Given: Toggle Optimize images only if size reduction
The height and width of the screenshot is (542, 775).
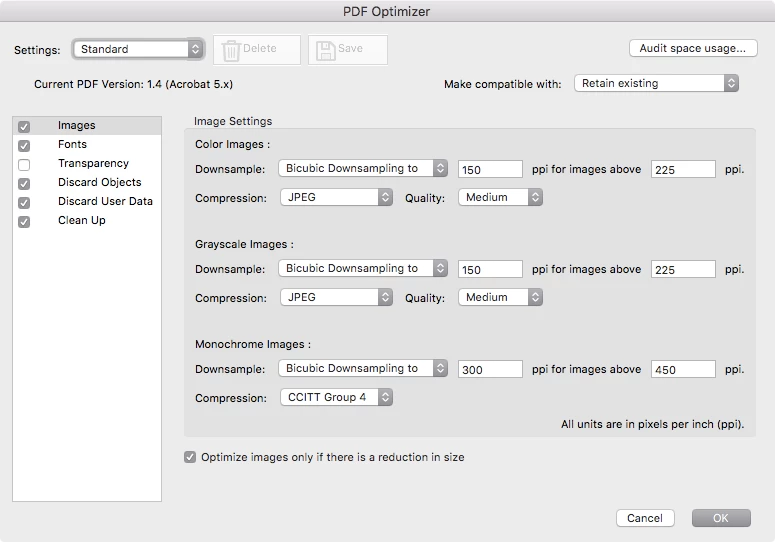Looking at the screenshot, I should point(190,457).
